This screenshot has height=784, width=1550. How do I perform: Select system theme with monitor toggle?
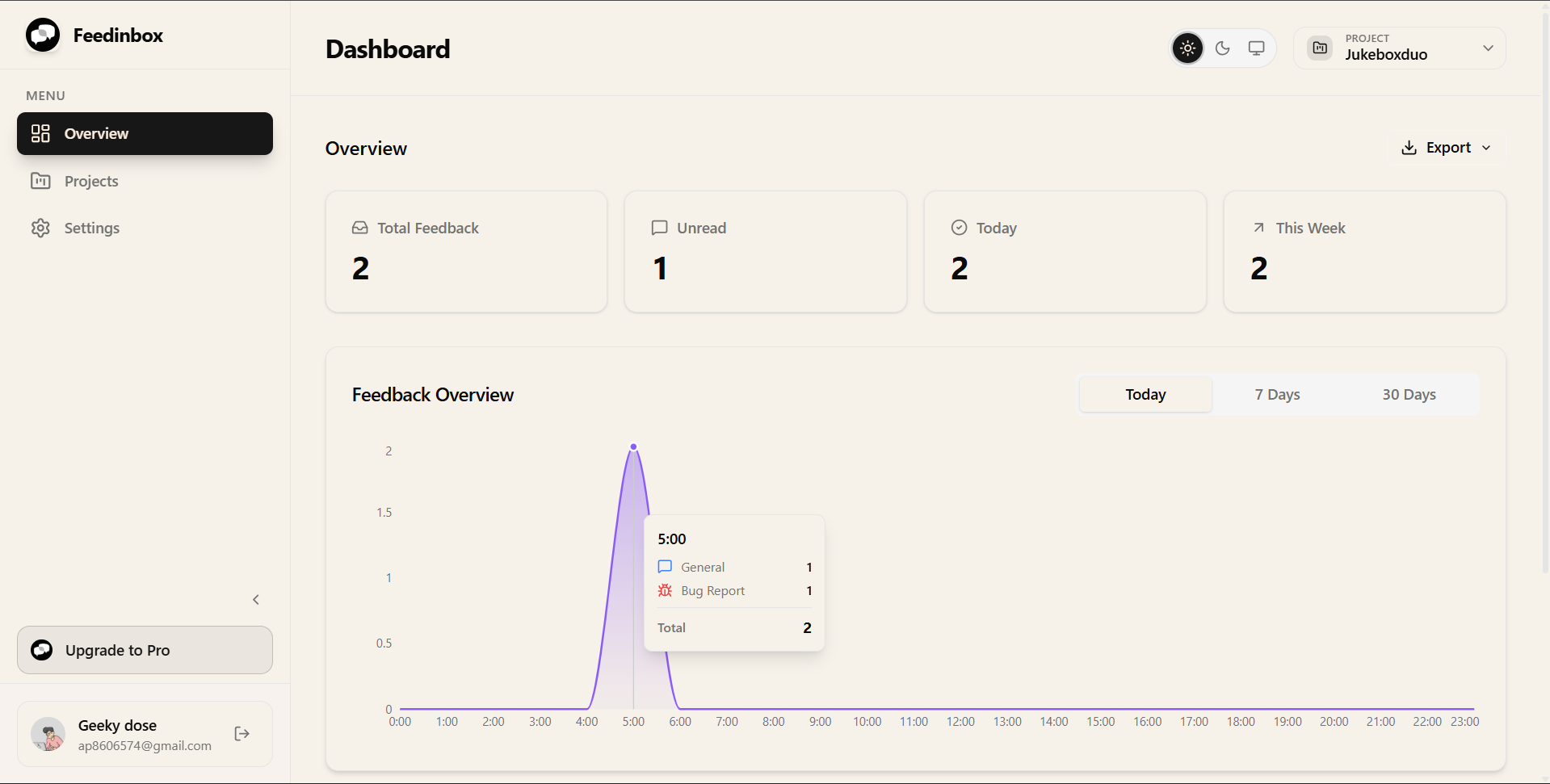pyautogui.click(x=1256, y=48)
